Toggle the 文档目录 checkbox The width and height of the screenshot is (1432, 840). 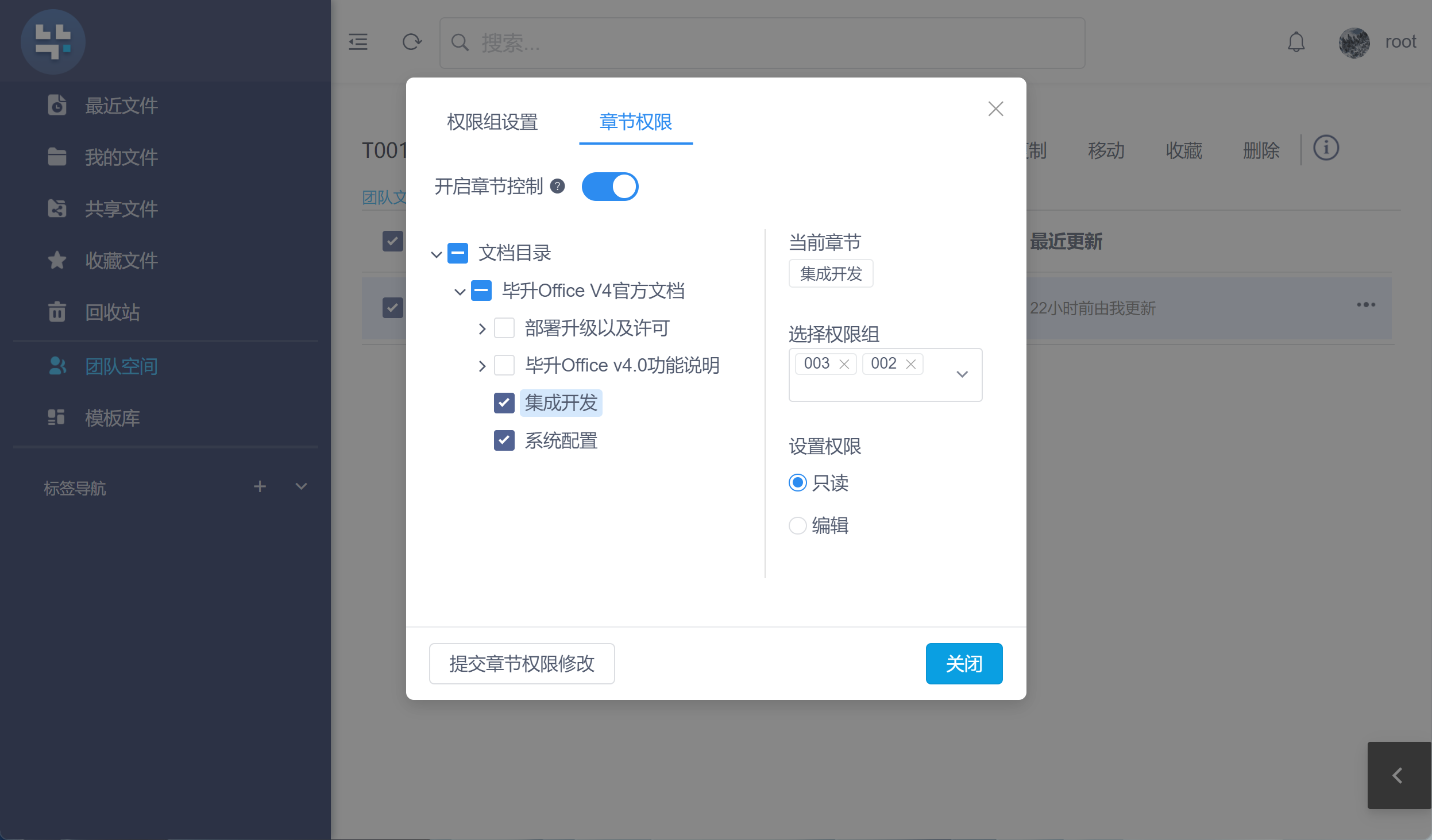[458, 253]
